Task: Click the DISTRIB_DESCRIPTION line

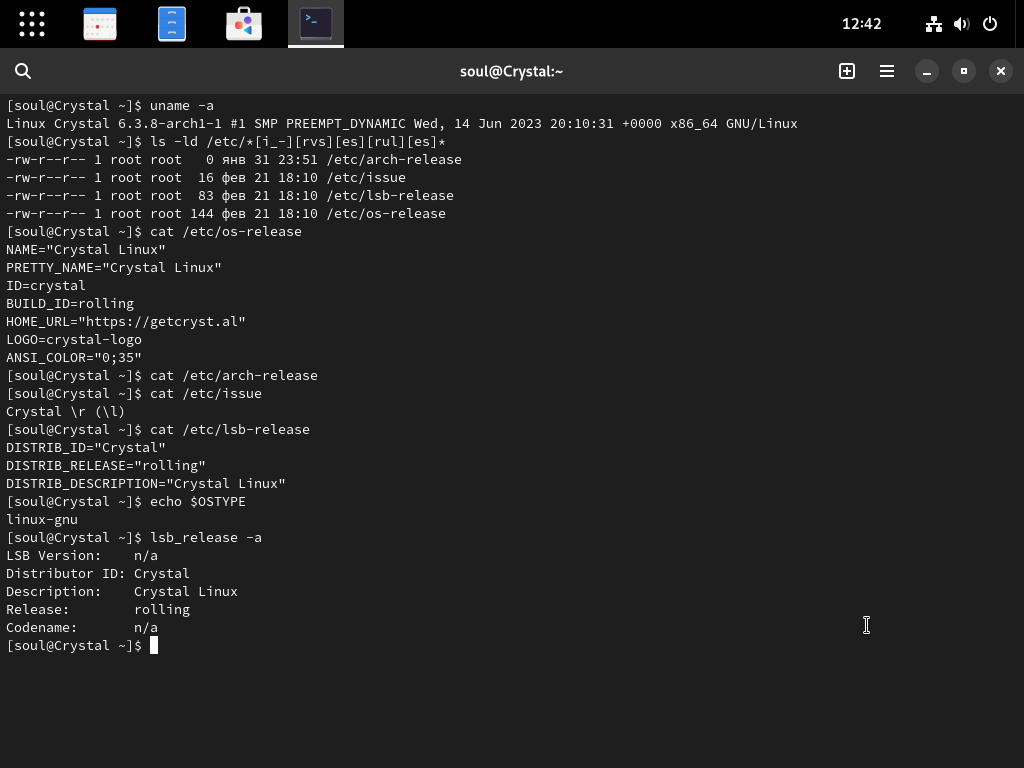Action: 146,484
